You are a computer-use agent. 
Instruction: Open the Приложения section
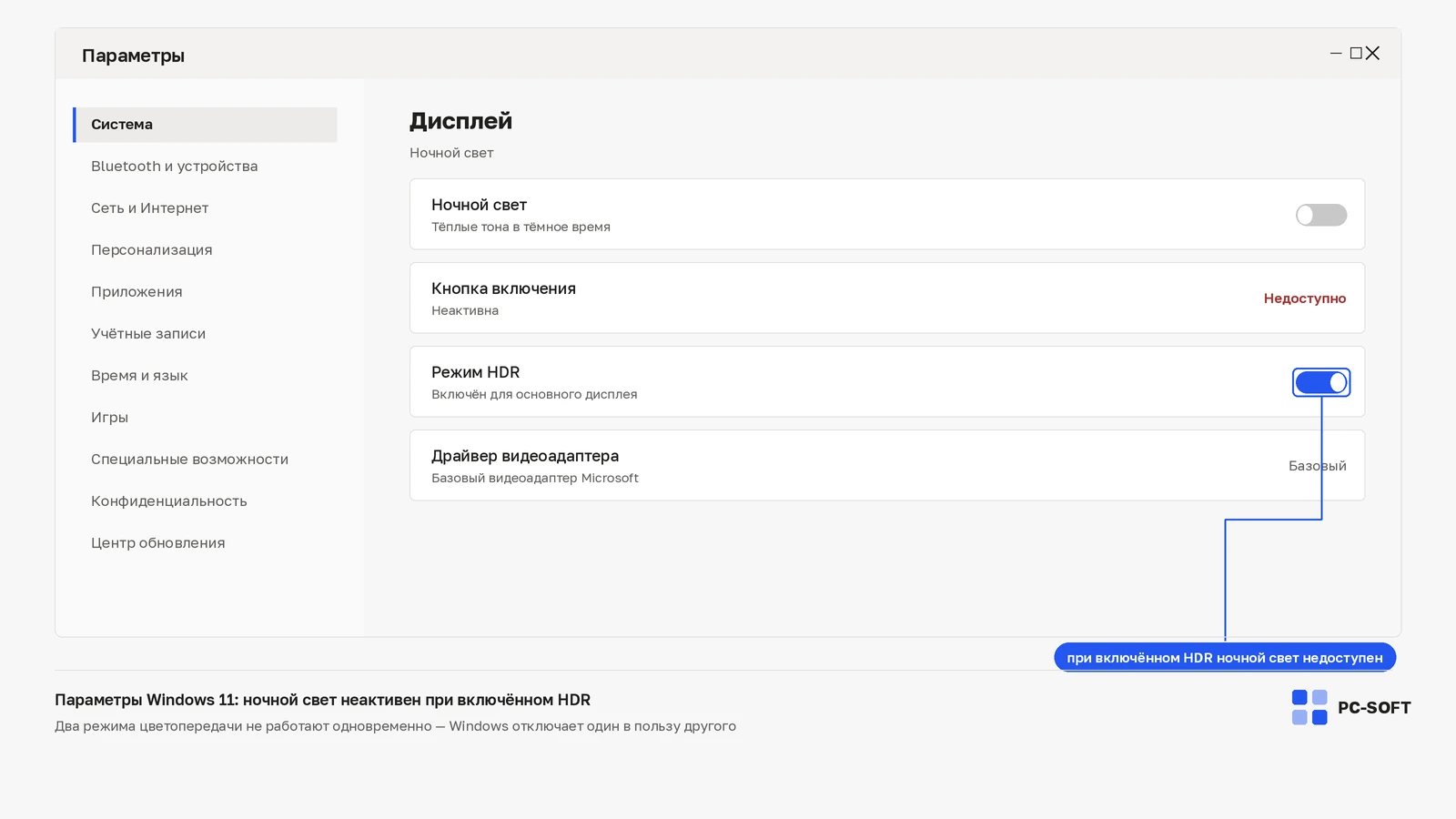click(136, 292)
